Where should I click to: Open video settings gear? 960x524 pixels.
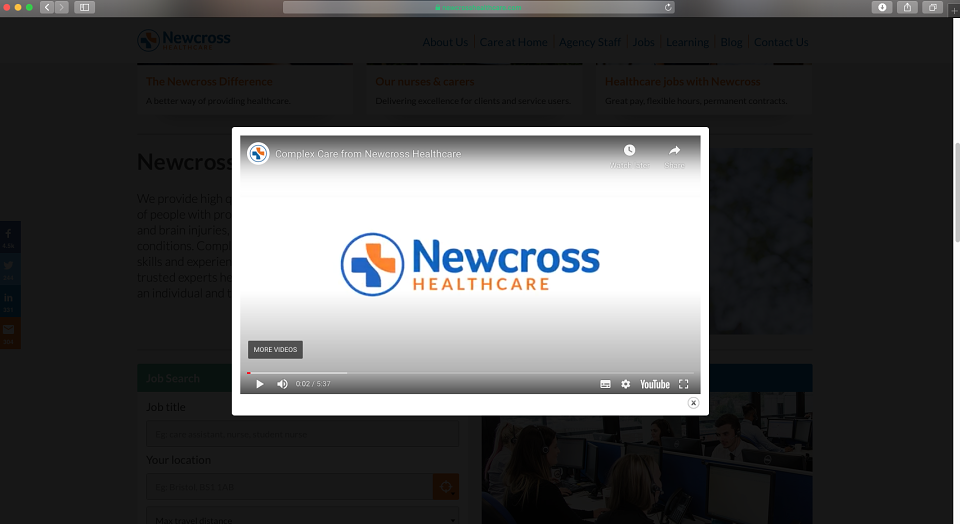[625, 384]
